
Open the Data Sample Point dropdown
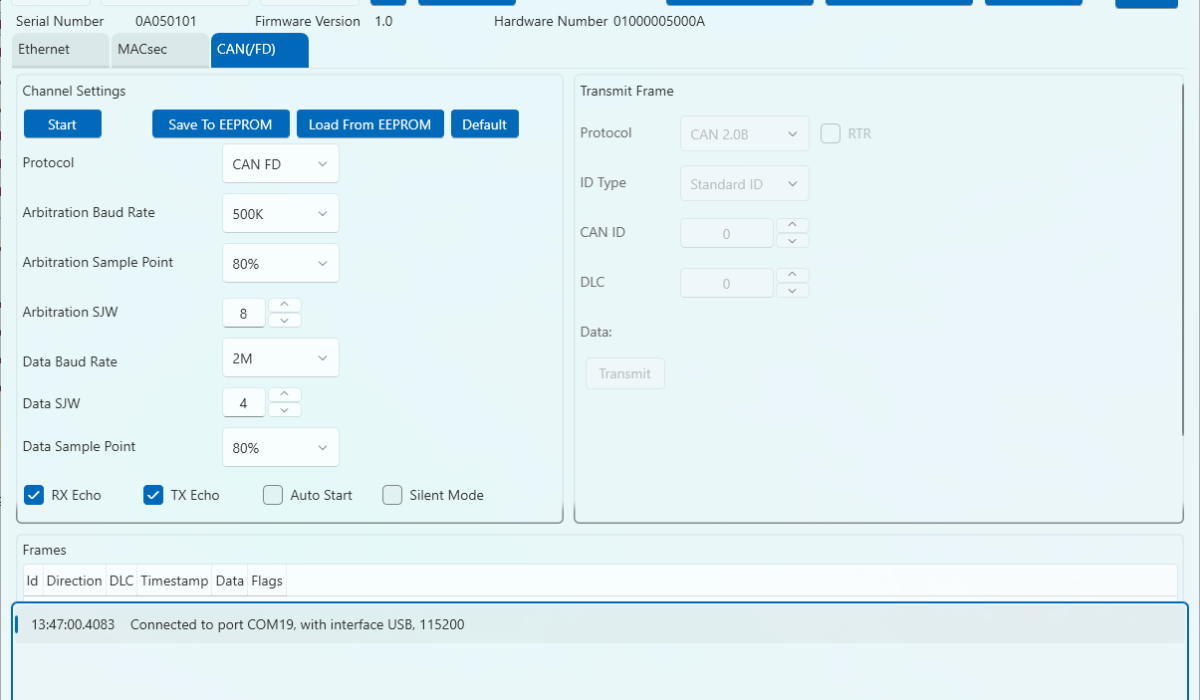click(x=280, y=448)
